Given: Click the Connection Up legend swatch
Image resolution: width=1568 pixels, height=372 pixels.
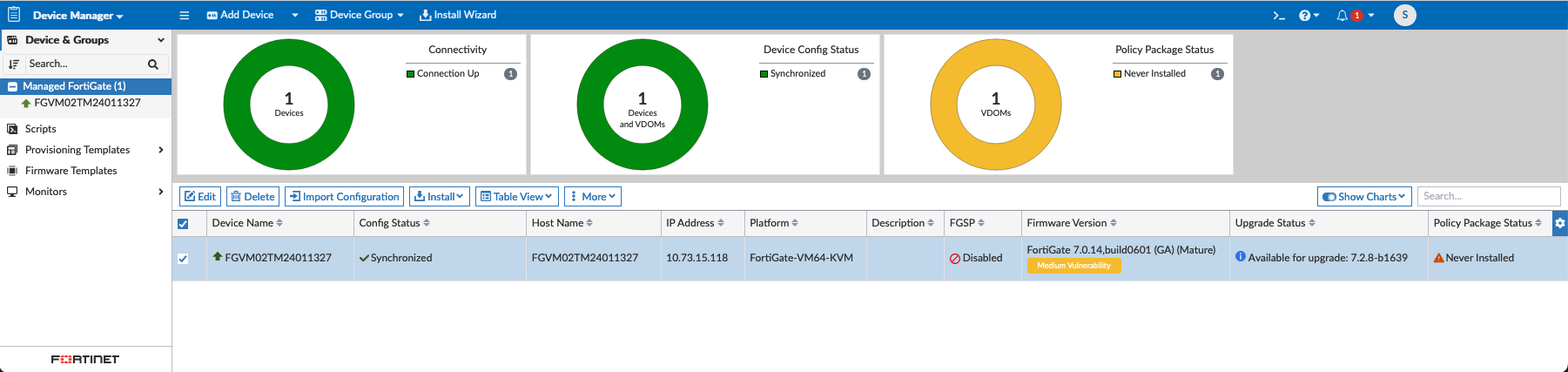Looking at the screenshot, I should [x=410, y=74].
